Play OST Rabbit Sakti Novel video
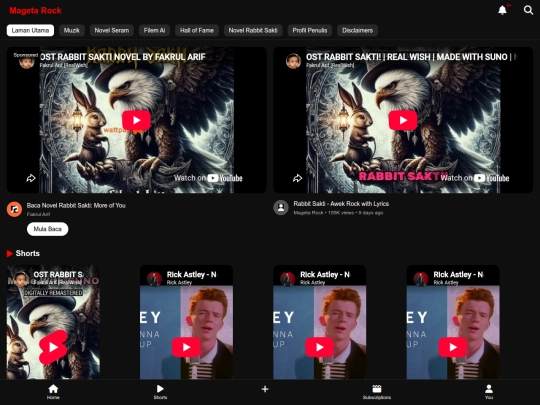 pyautogui.click(x=136, y=120)
